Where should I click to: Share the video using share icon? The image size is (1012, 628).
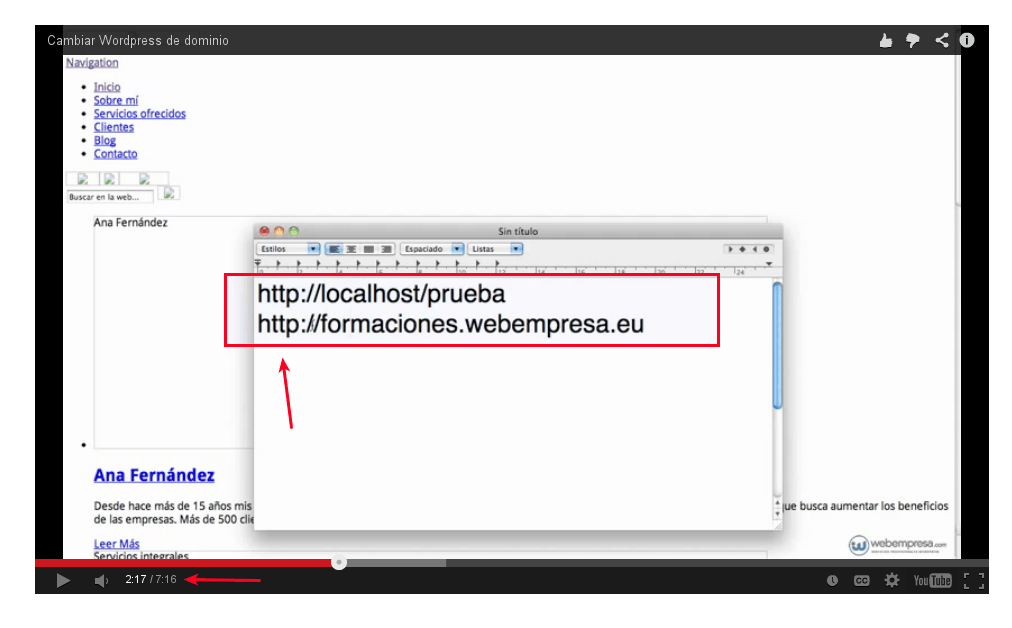pyautogui.click(x=942, y=40)
